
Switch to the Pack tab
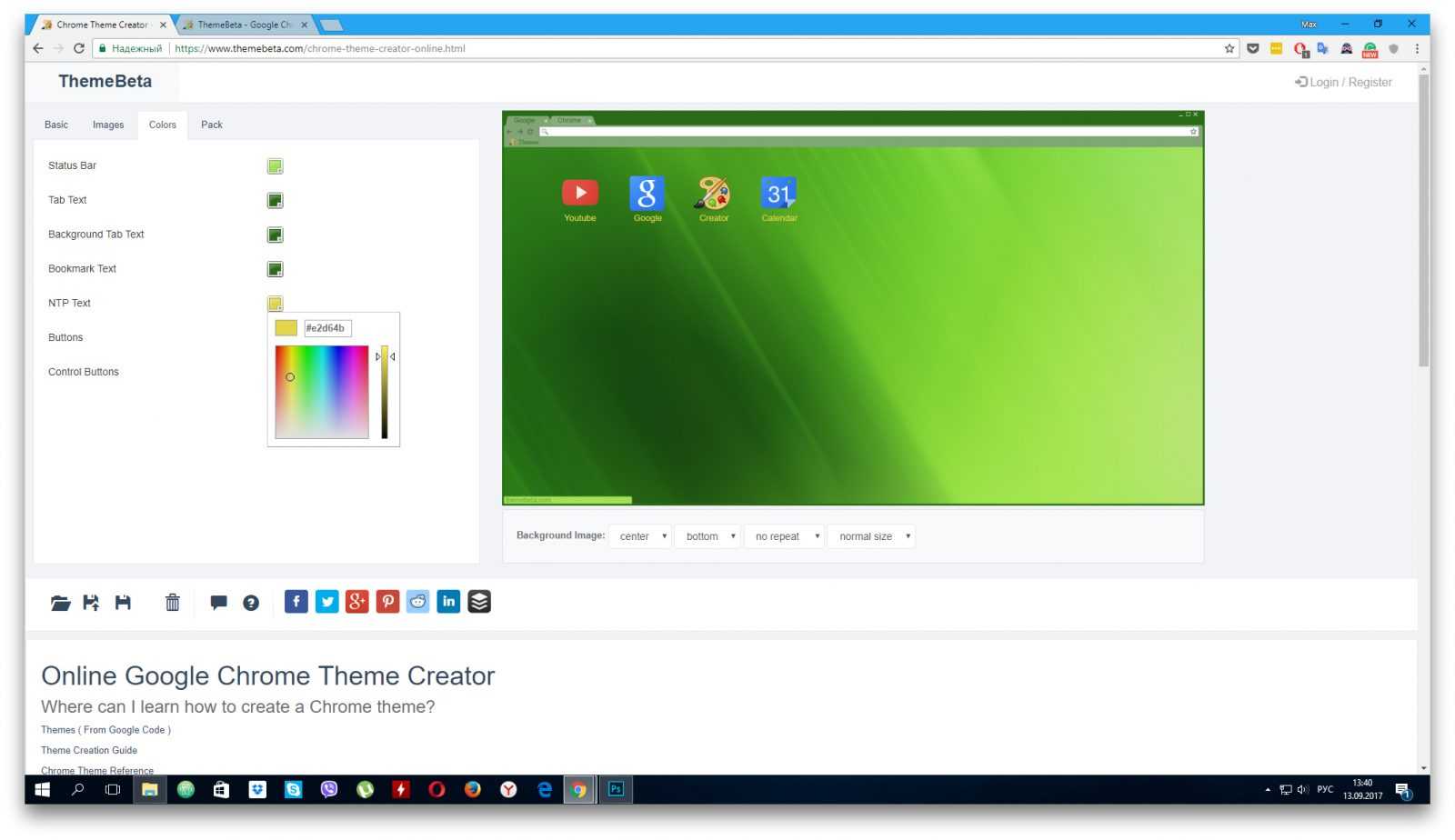tap(212, 125)
